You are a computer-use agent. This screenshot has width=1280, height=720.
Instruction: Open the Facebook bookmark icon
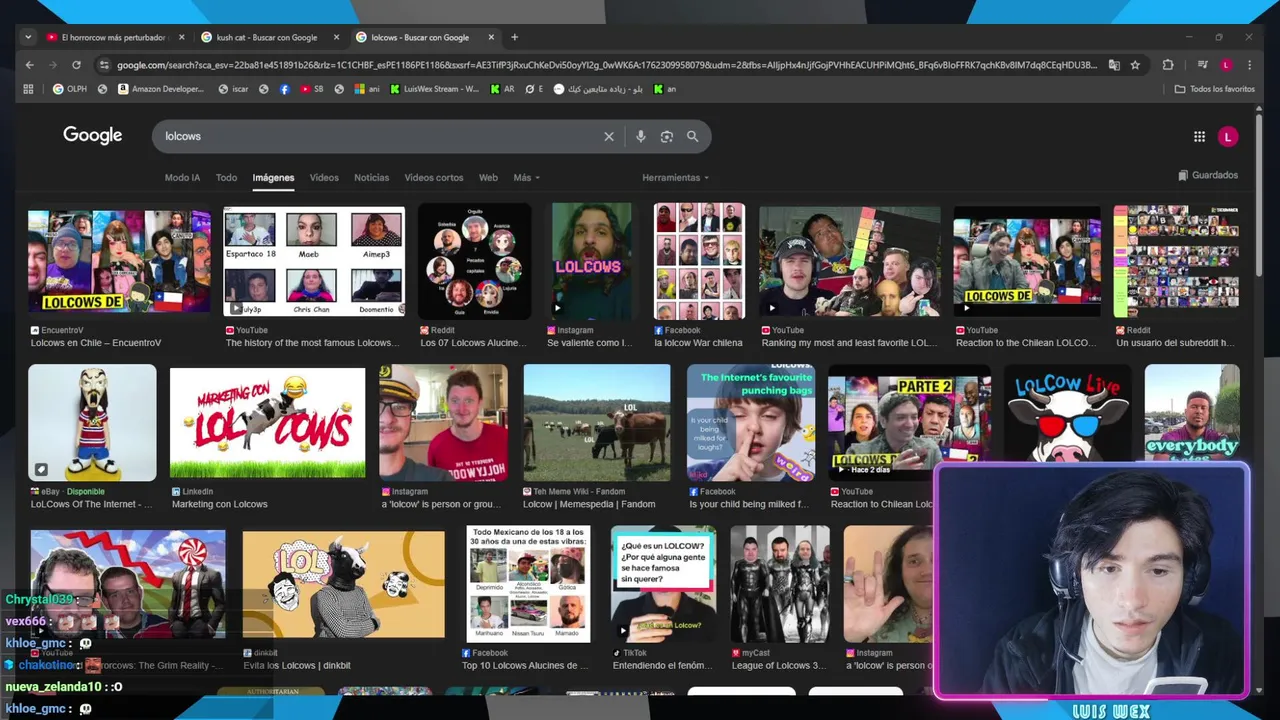(x=284, y=89)
